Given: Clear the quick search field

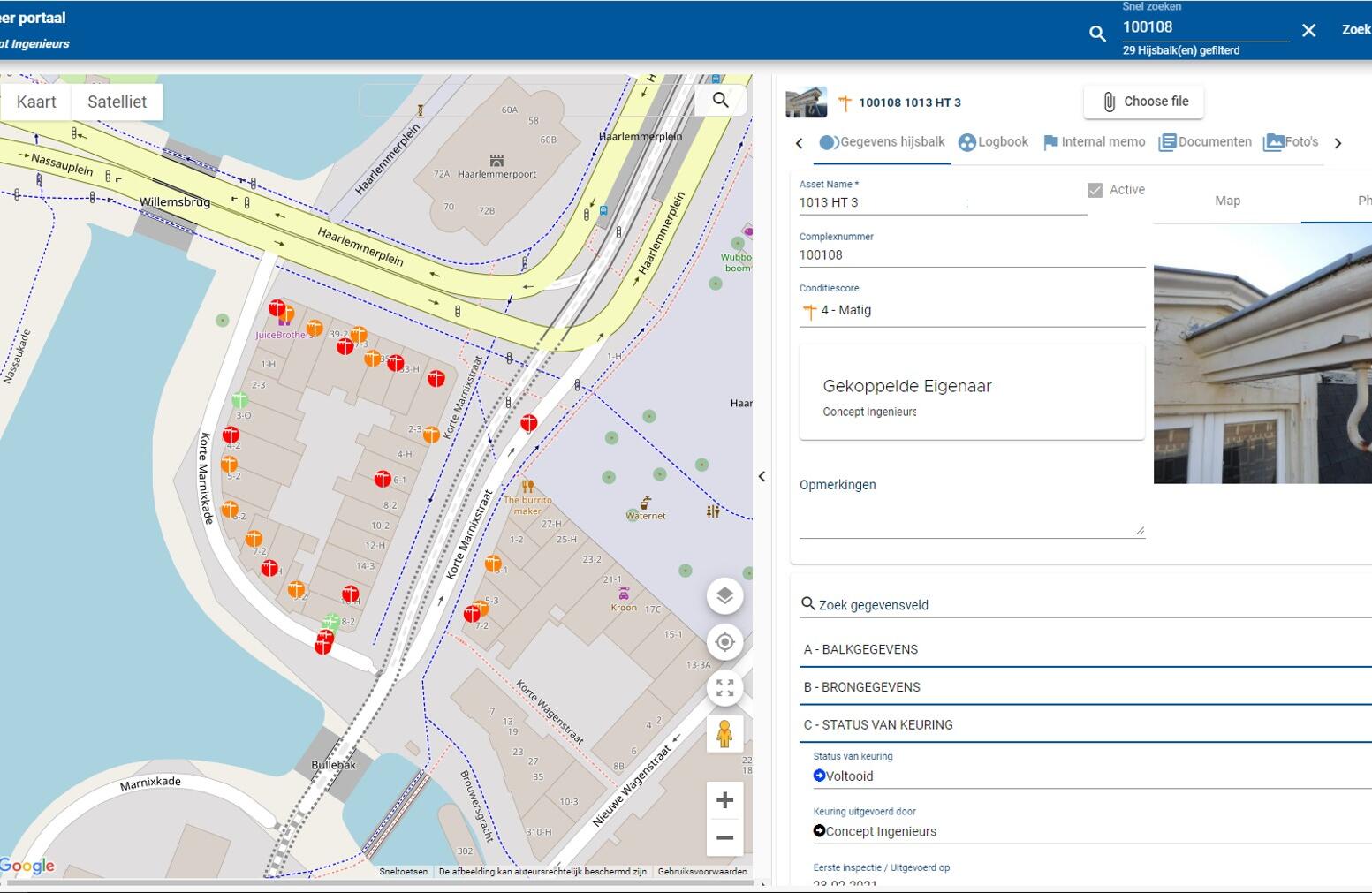Looking at the screenshot, I should click(x=1308, y=31).
